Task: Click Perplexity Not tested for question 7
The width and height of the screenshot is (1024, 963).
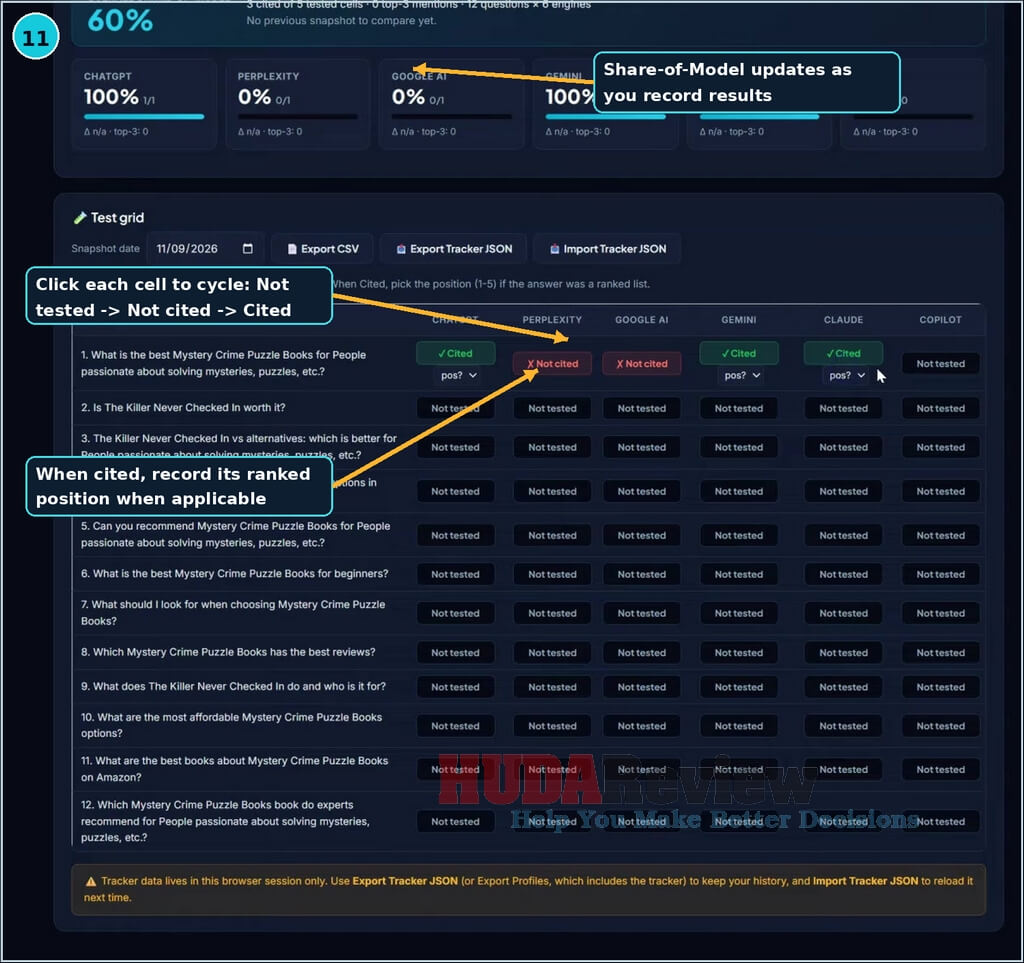Action: (x=552, y=613)
